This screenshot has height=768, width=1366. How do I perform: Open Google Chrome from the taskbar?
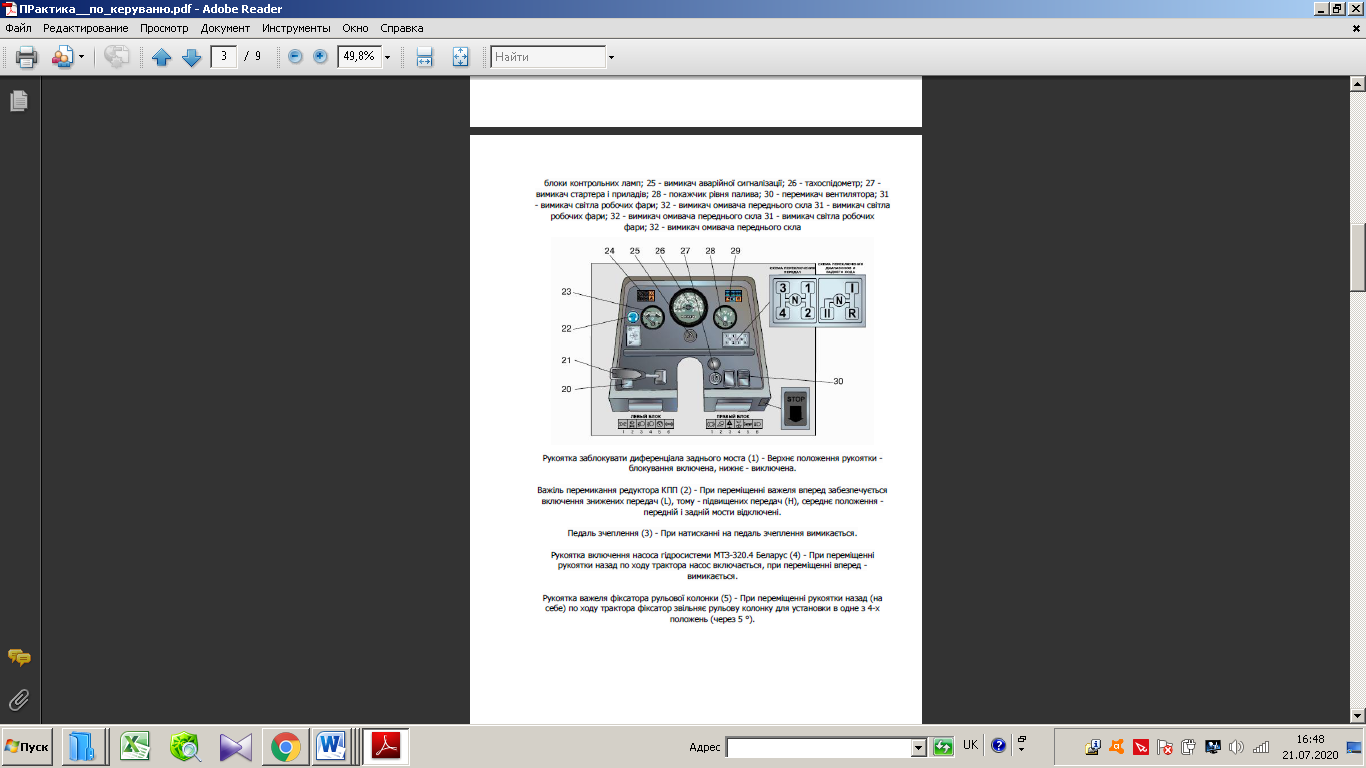click(x=286, y=747)
